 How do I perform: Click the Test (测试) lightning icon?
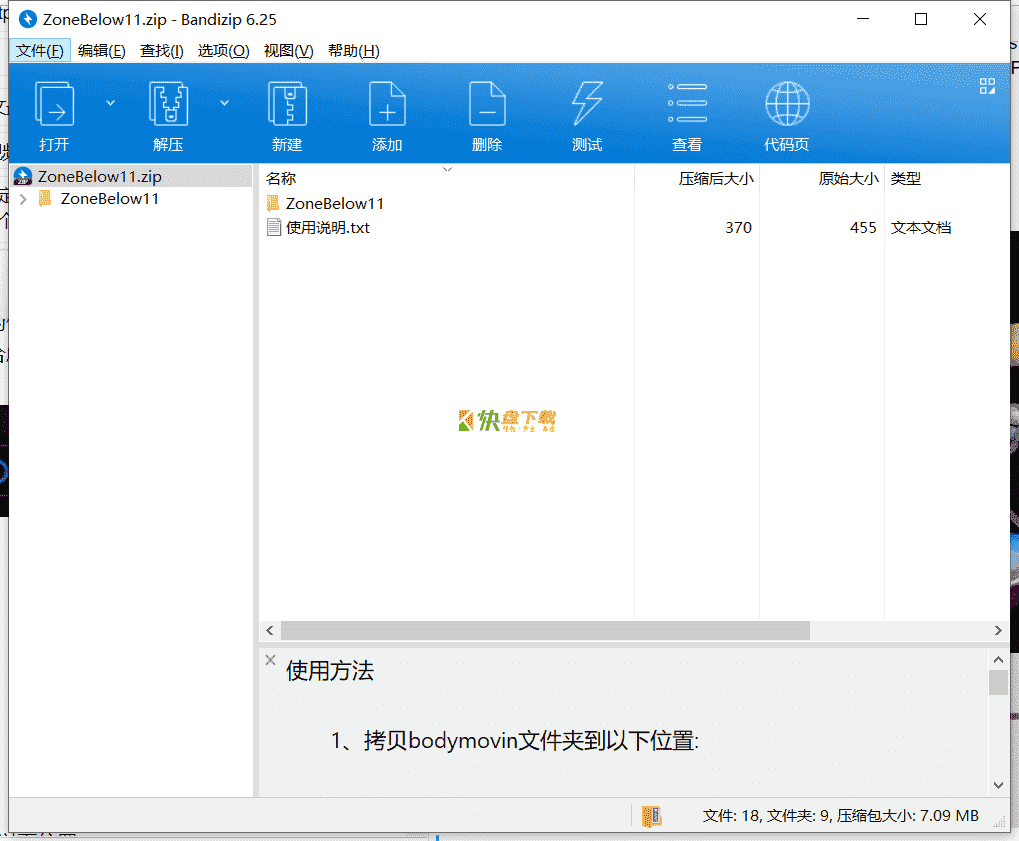coord(587,103)
